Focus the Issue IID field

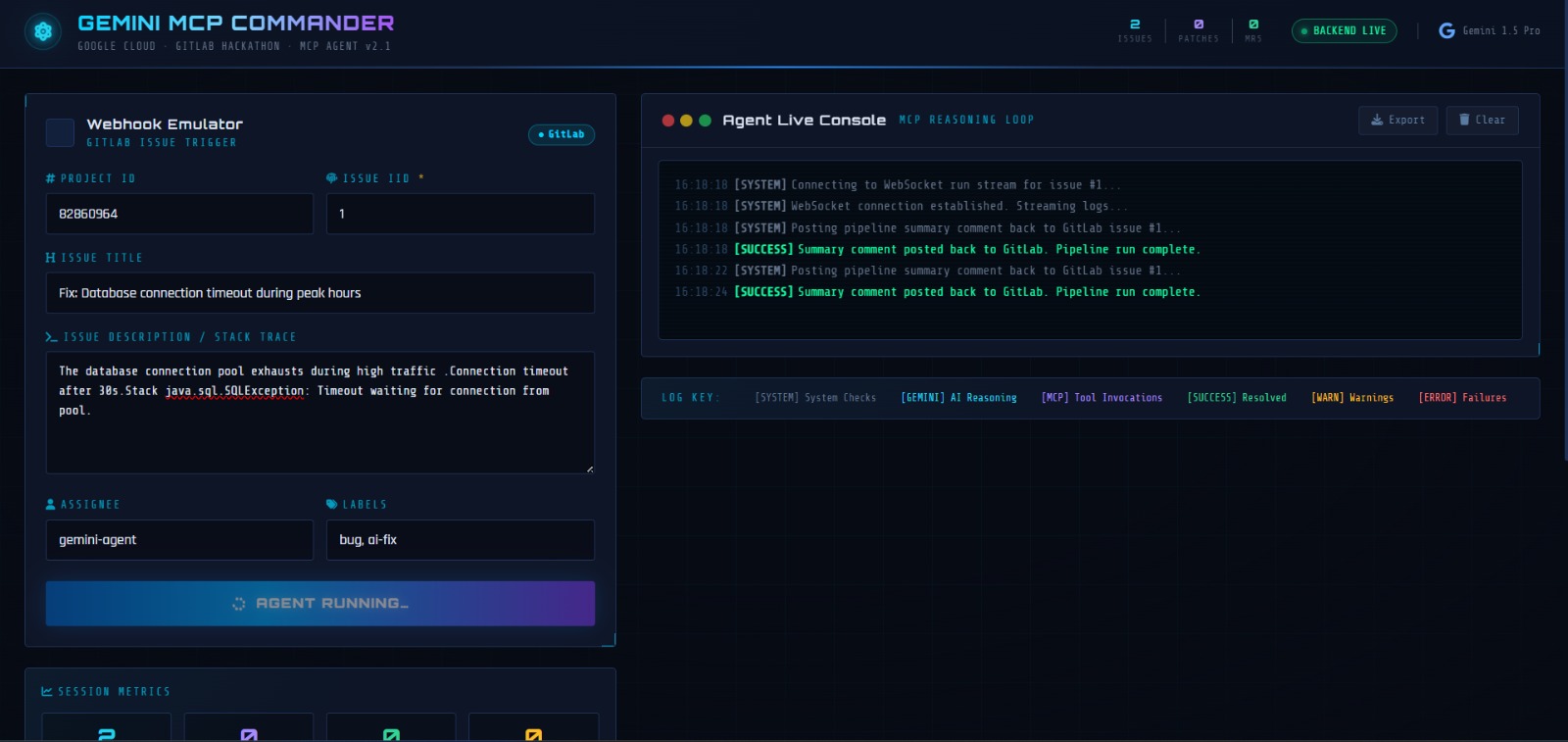pyautogui.click(x=461, y=214)
